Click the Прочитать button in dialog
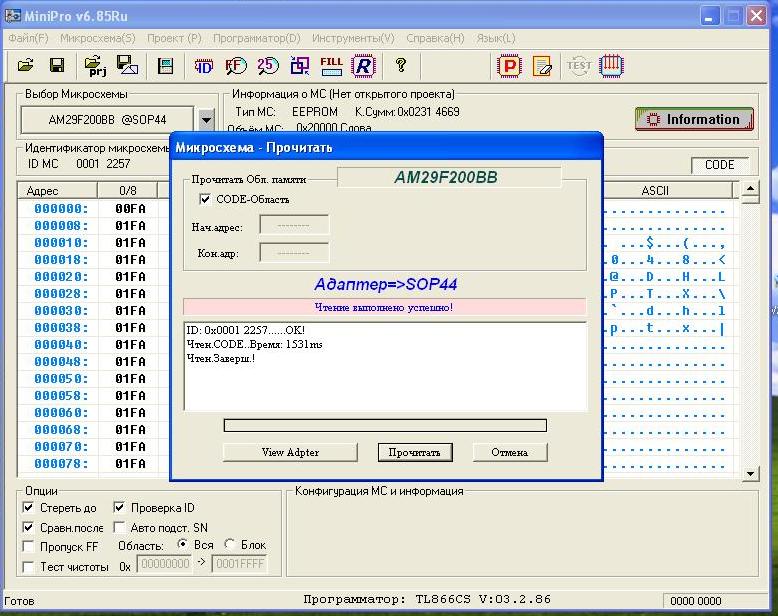The height and width of the screenshot is (616, 778). [x=415, y=452]
